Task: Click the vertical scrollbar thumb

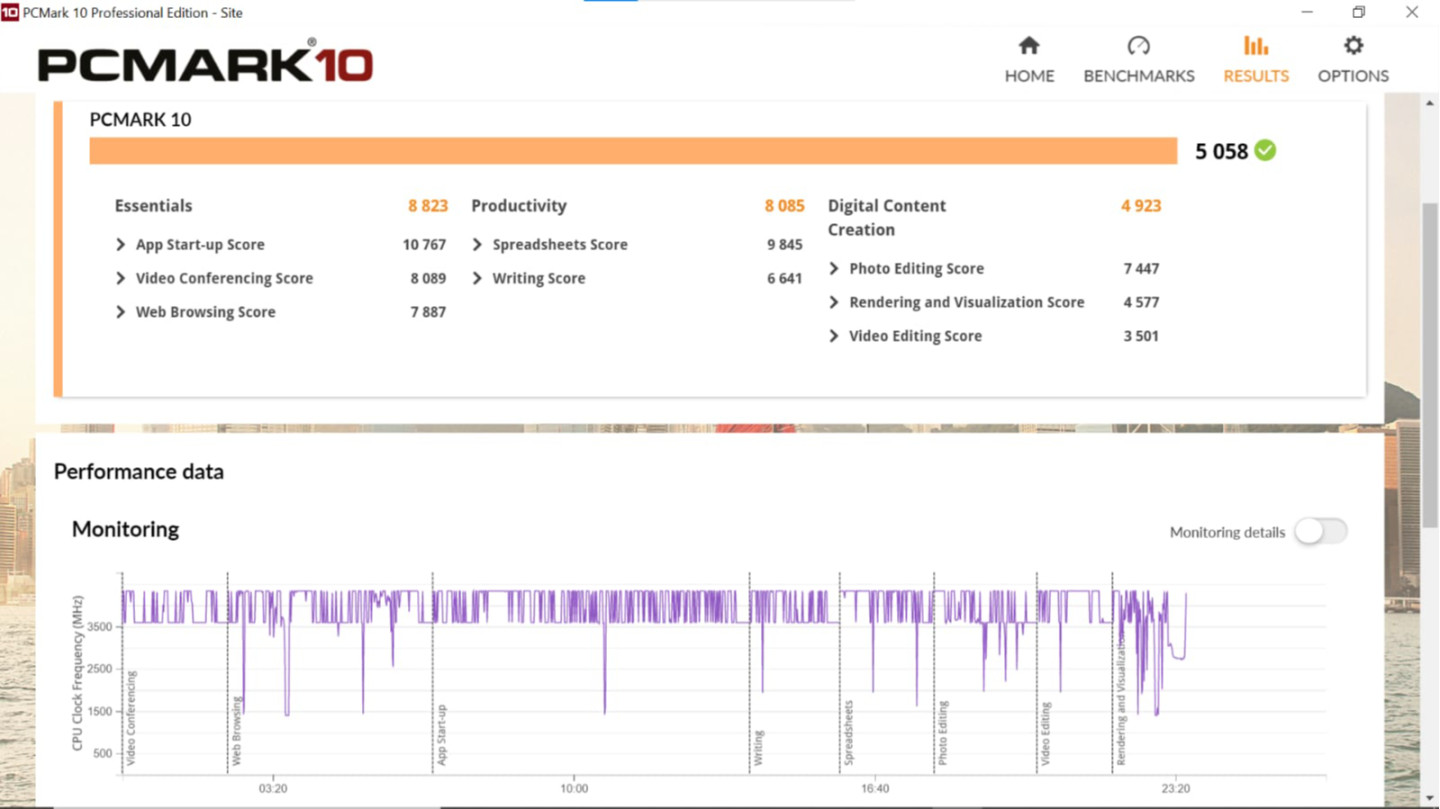Action: (x=1430, y=365)
